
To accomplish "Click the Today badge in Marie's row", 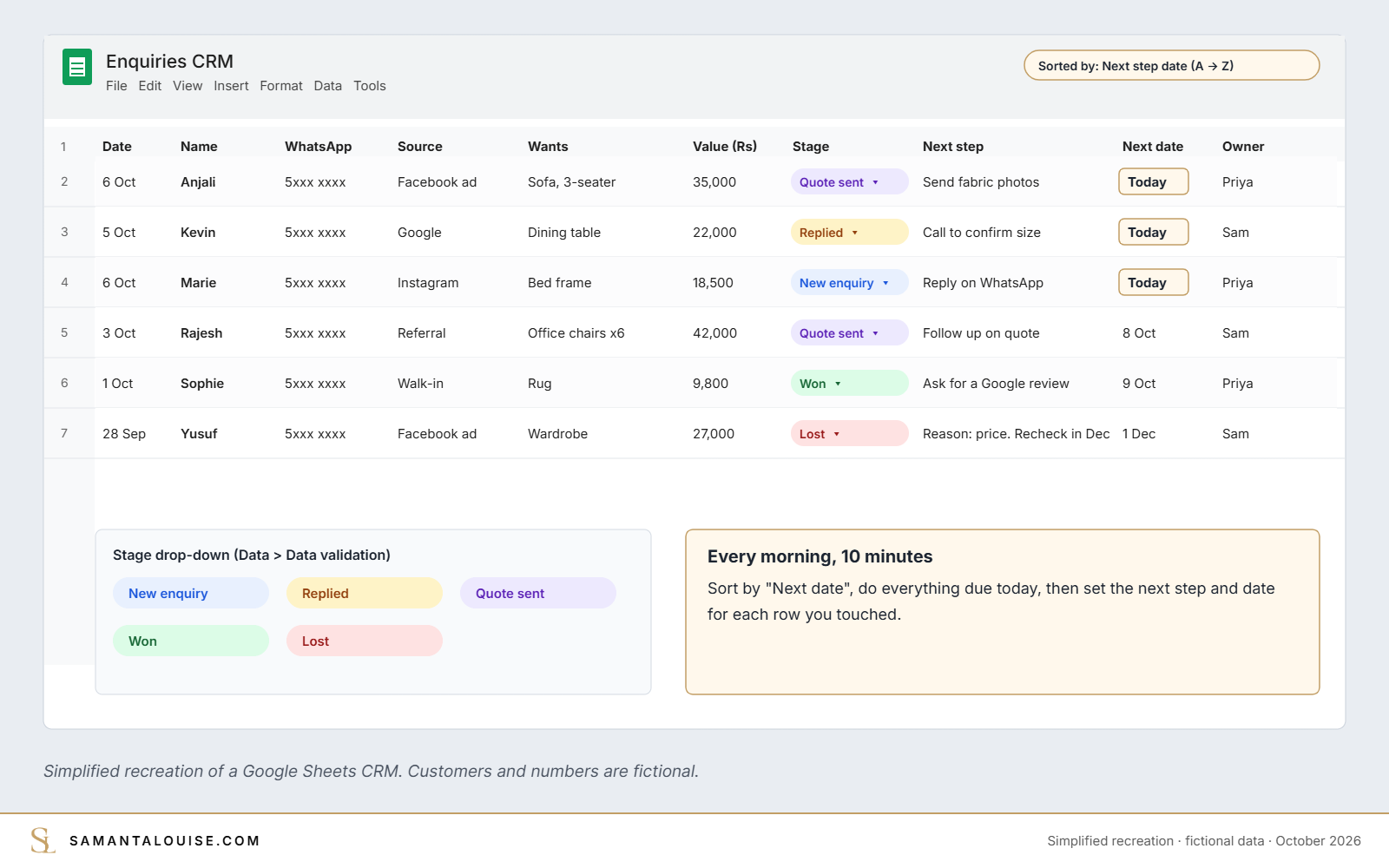I will (x=1153, y=283).
